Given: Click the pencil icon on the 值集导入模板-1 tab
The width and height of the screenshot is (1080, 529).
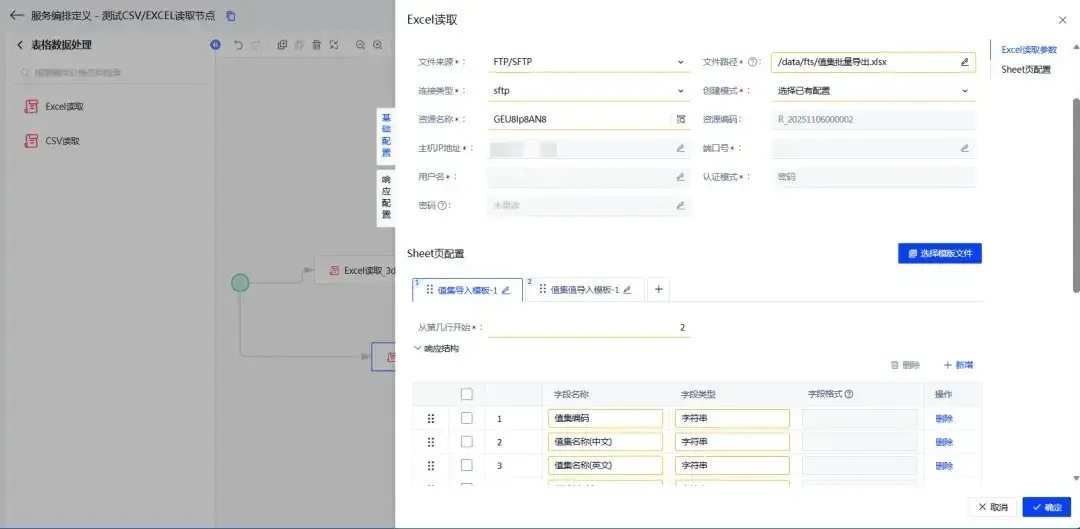Looking at the screenshot, I should click(x=506, y=290).
